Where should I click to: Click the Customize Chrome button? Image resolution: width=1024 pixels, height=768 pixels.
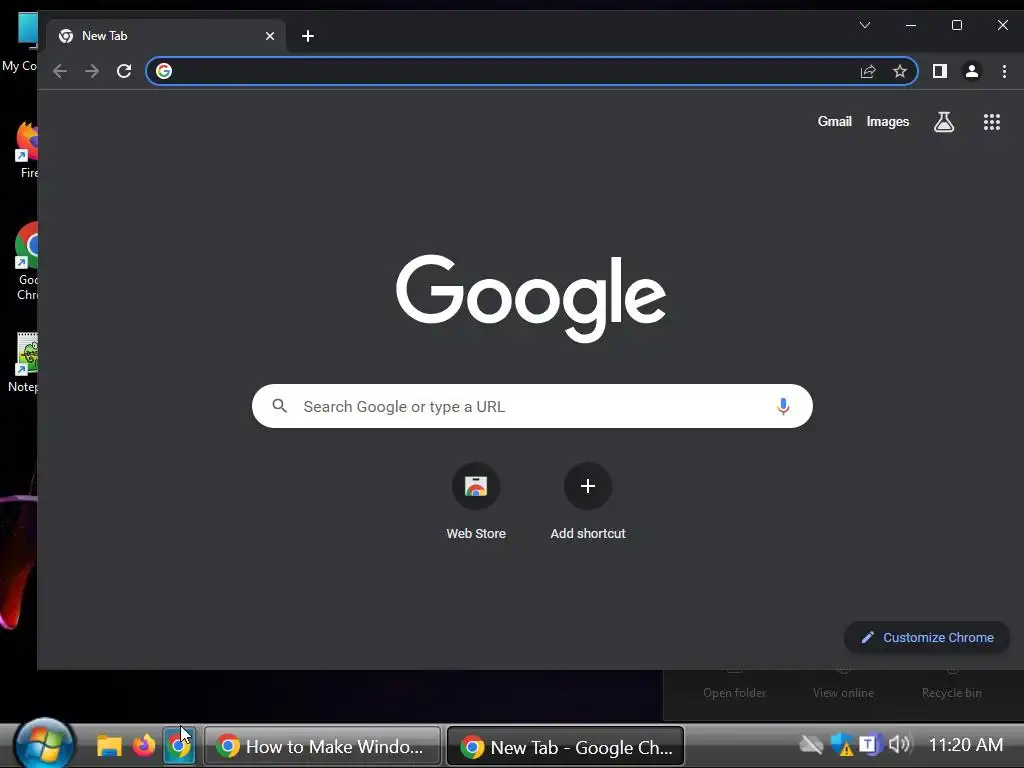pos(927,637)
